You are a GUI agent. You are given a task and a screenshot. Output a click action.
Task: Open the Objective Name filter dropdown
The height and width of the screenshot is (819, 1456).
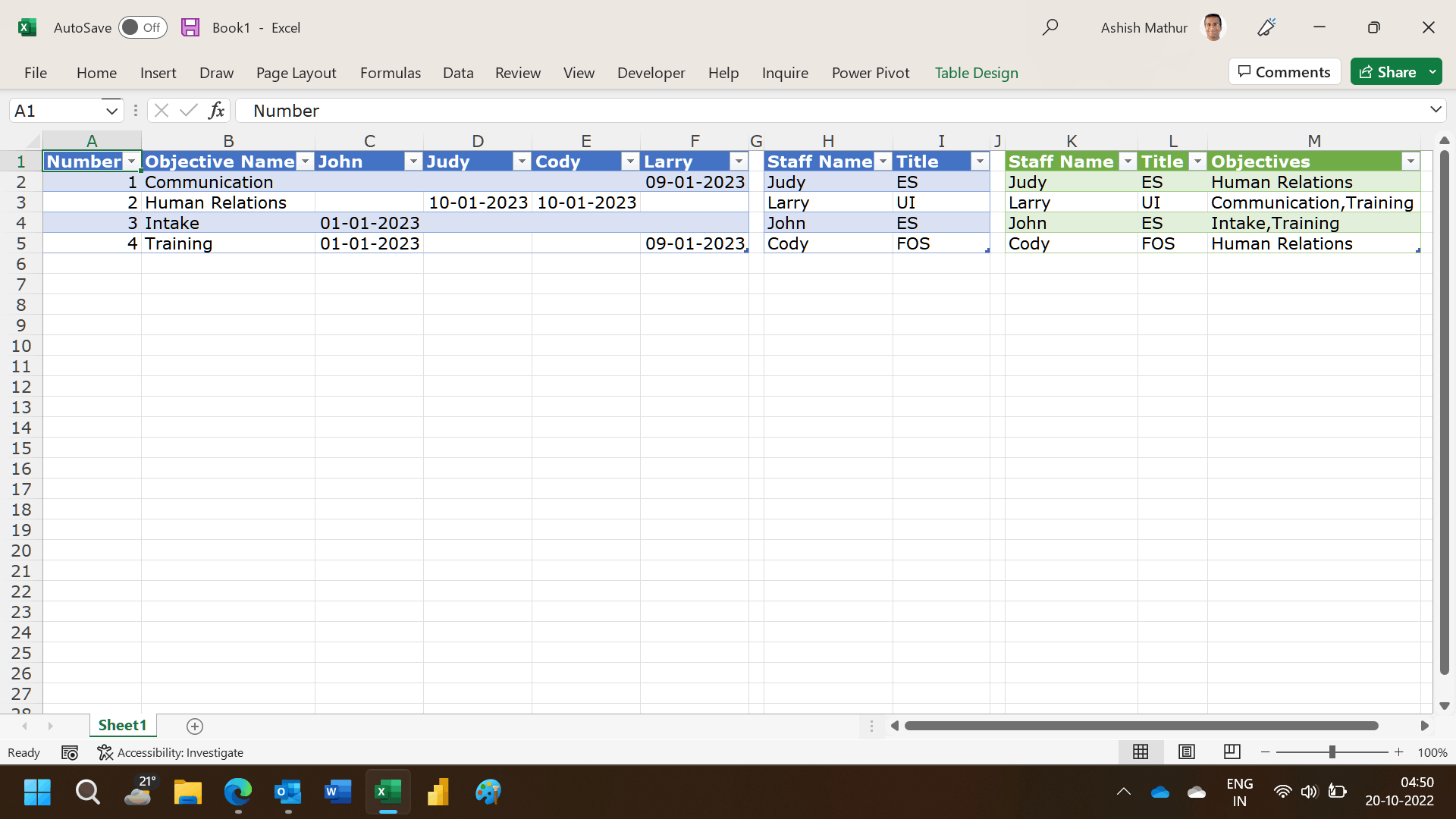(x=305, y=162)
